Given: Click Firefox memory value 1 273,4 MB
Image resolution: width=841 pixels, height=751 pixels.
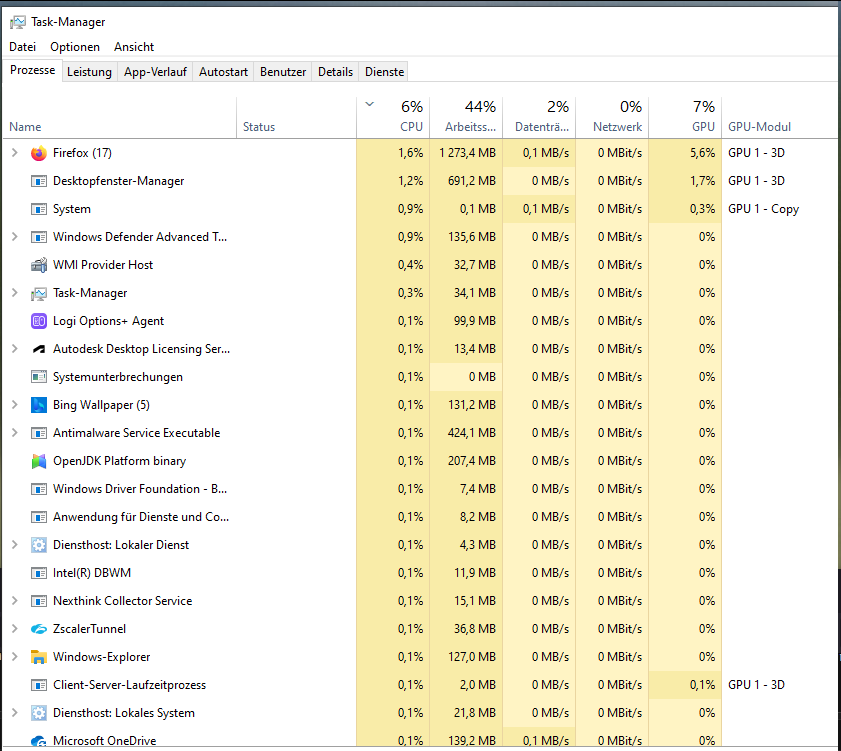Looking at the screenshot, I should tap(467, 153).
